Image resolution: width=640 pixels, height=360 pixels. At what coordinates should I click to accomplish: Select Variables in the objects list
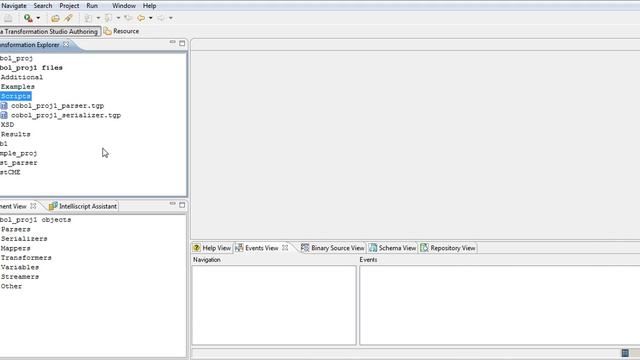20,267
